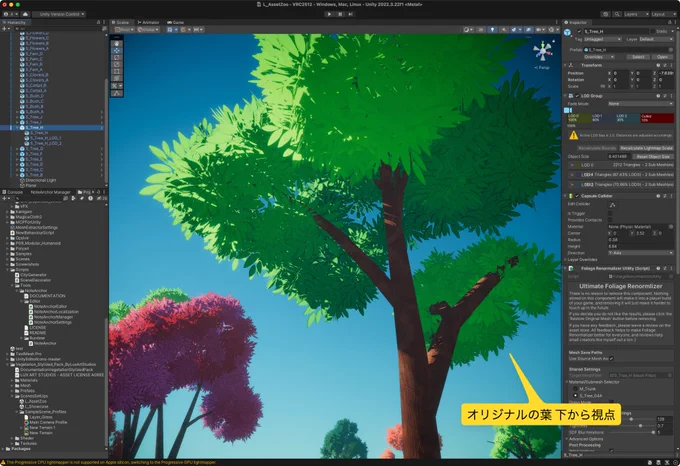Toggle the Static checkbox
Image resolution: width=680 pixels, height=466 pixels.
652,31
